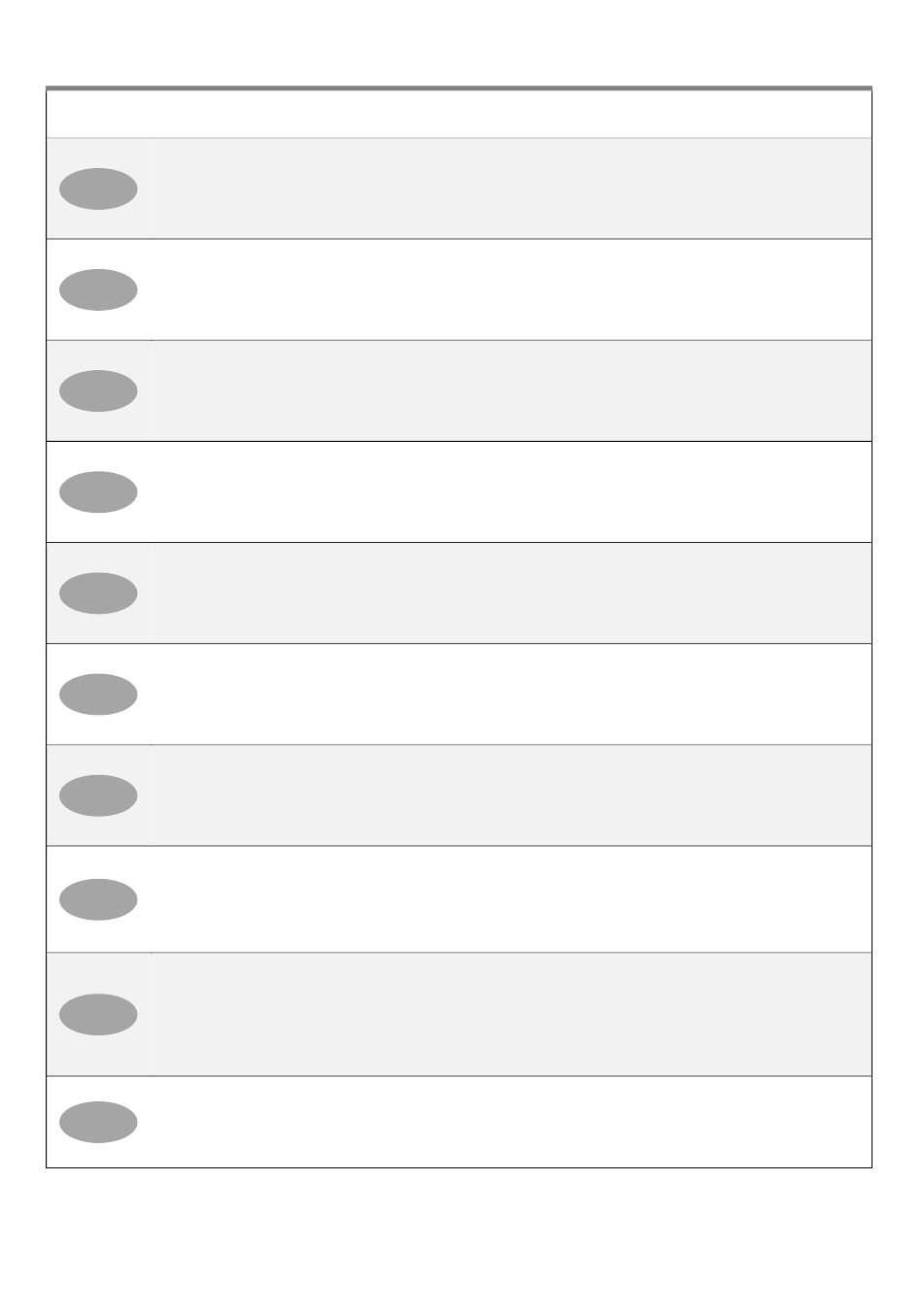Click the gray oval in the ninth row
The image size is (923, 1316).
point(98,1014)
